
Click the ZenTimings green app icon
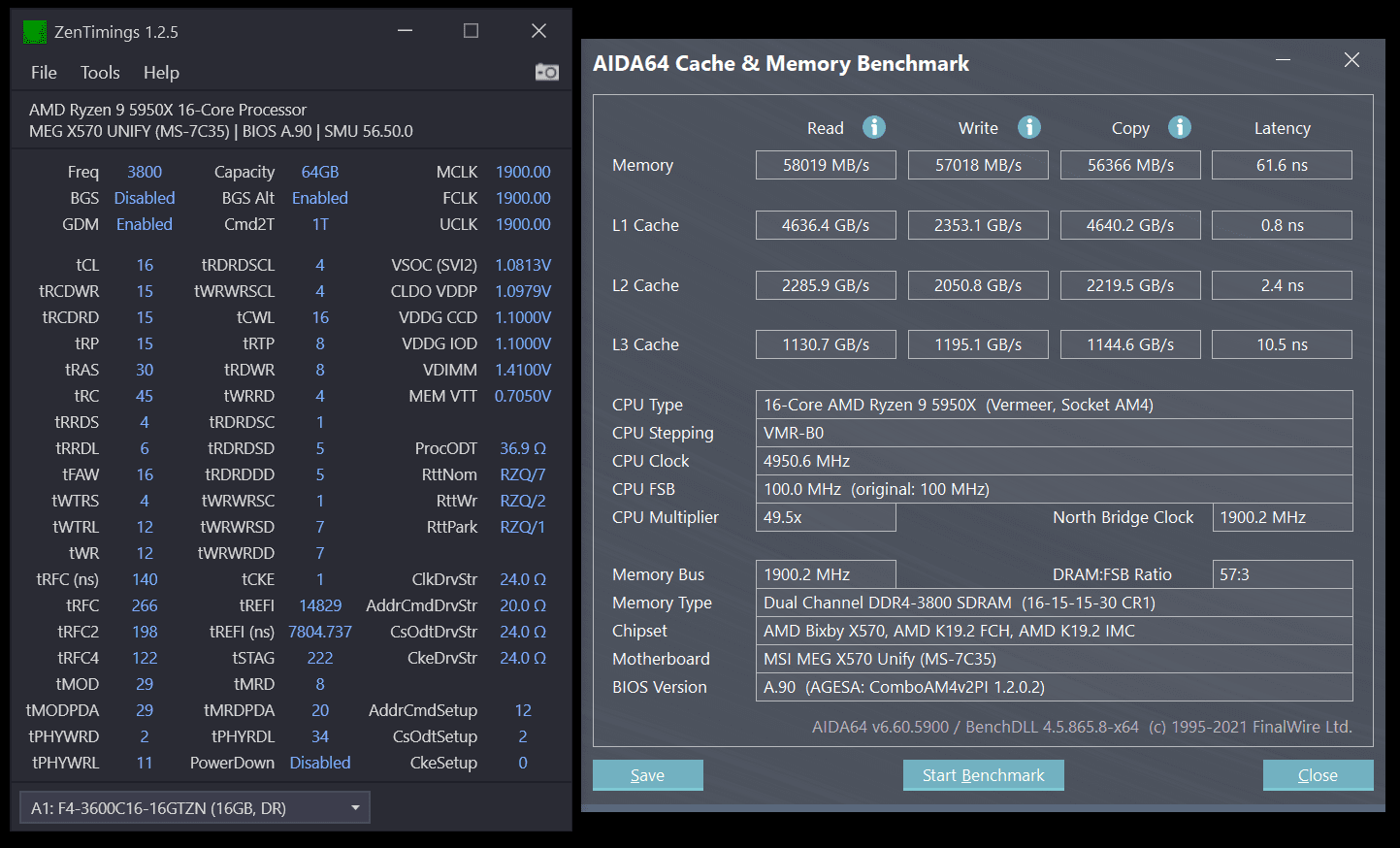35,32
